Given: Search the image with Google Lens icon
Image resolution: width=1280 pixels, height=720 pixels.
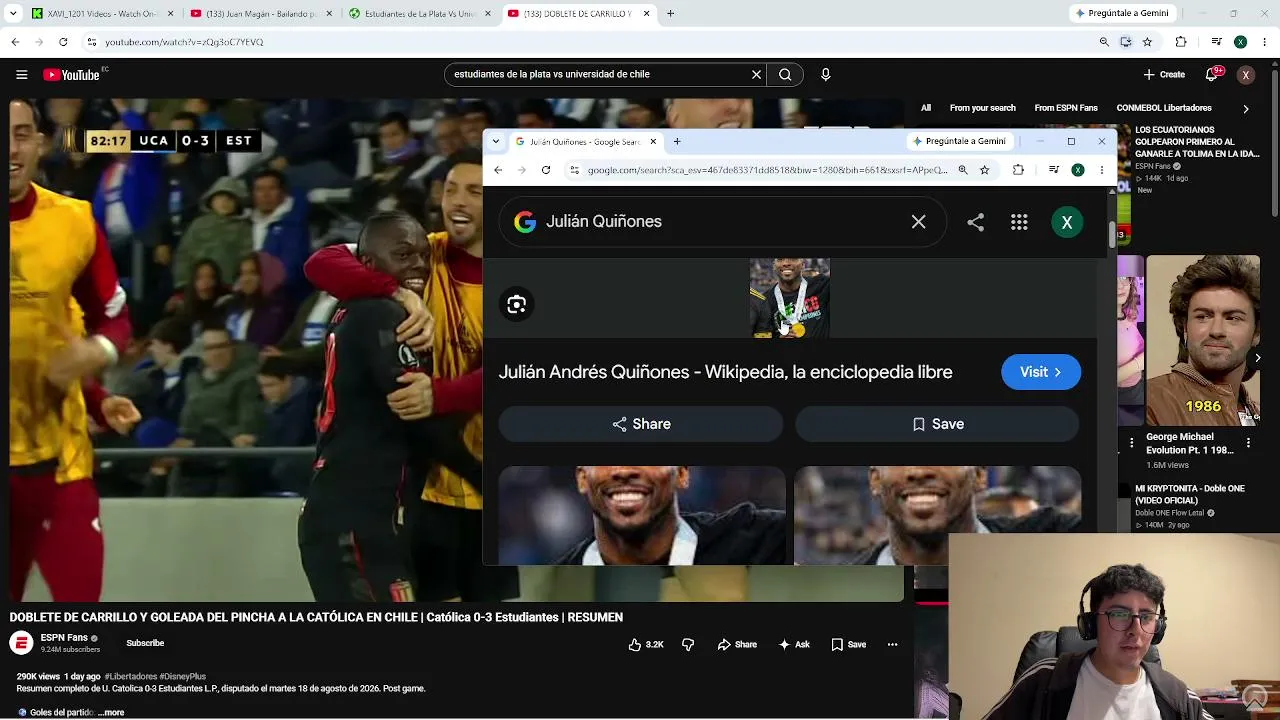Looking at the screenshot, I should [x=517, y=305].
